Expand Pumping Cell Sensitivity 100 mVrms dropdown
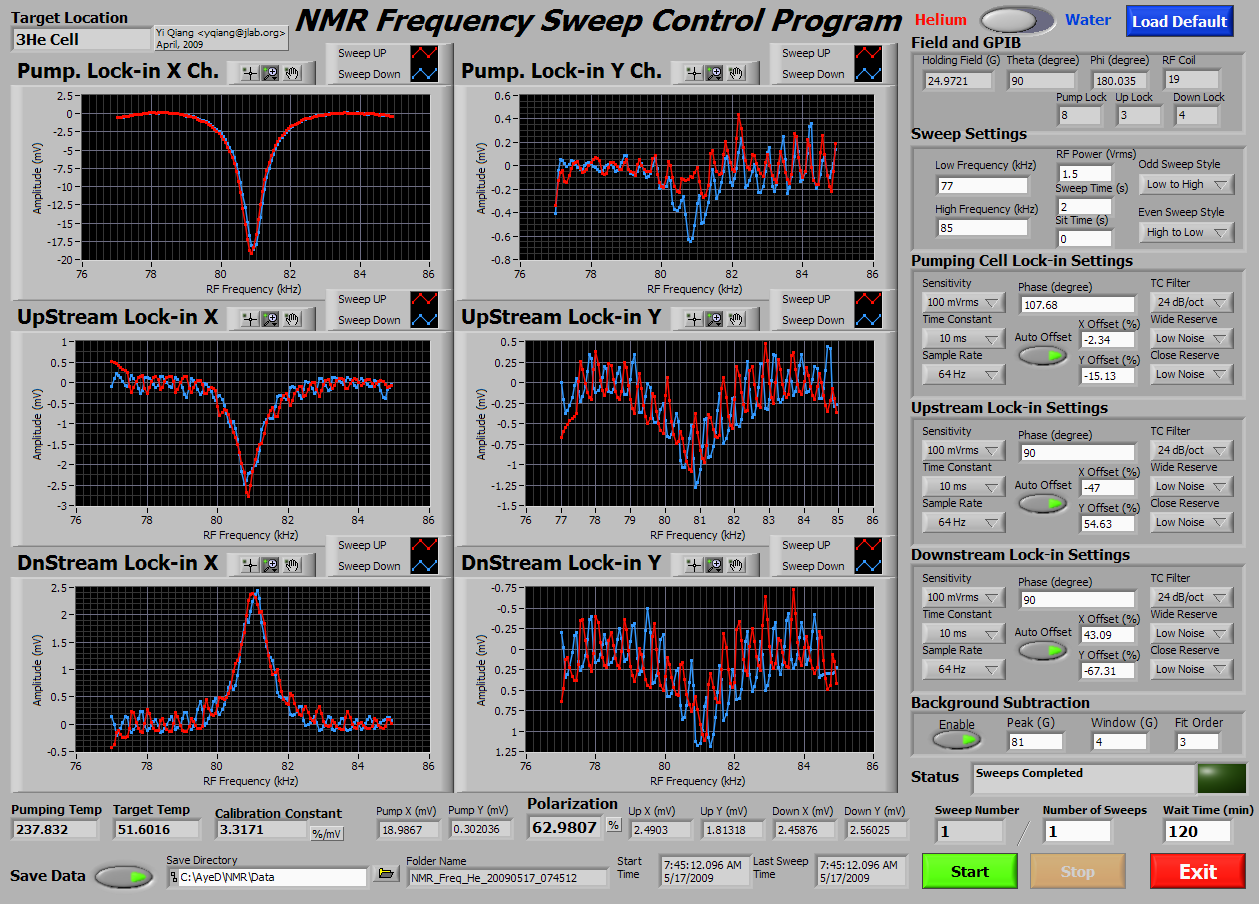 pos(964,302)
